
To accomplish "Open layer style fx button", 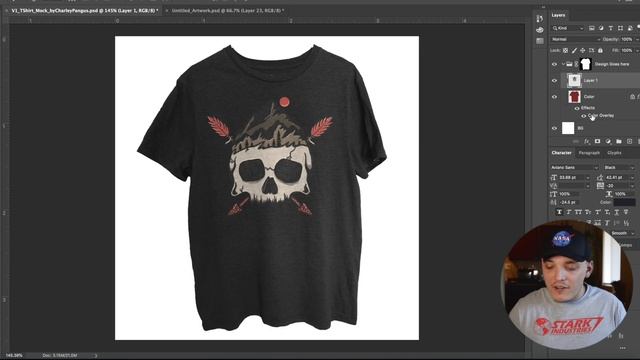I will 587,141.
